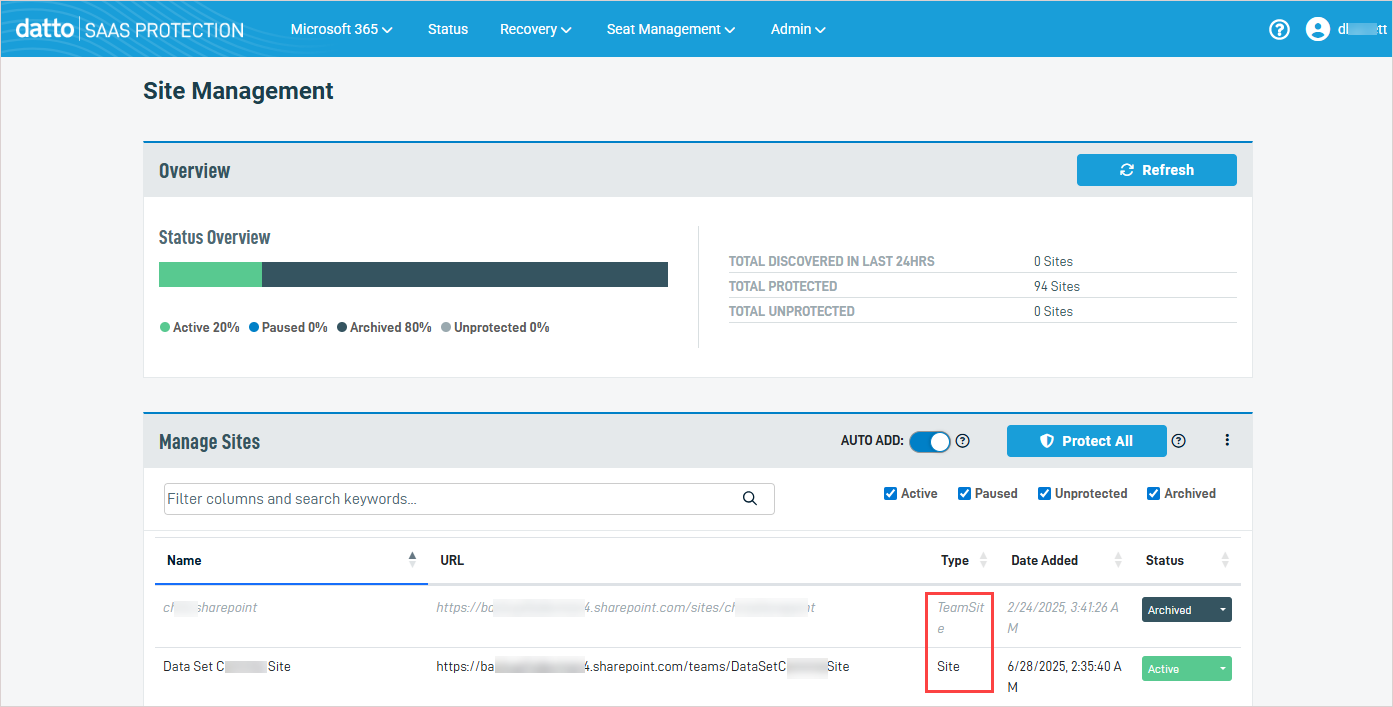Expand the Microsoft 365 dropdown menu
The image size is (1393, 707).
click(x=341, y=29)
